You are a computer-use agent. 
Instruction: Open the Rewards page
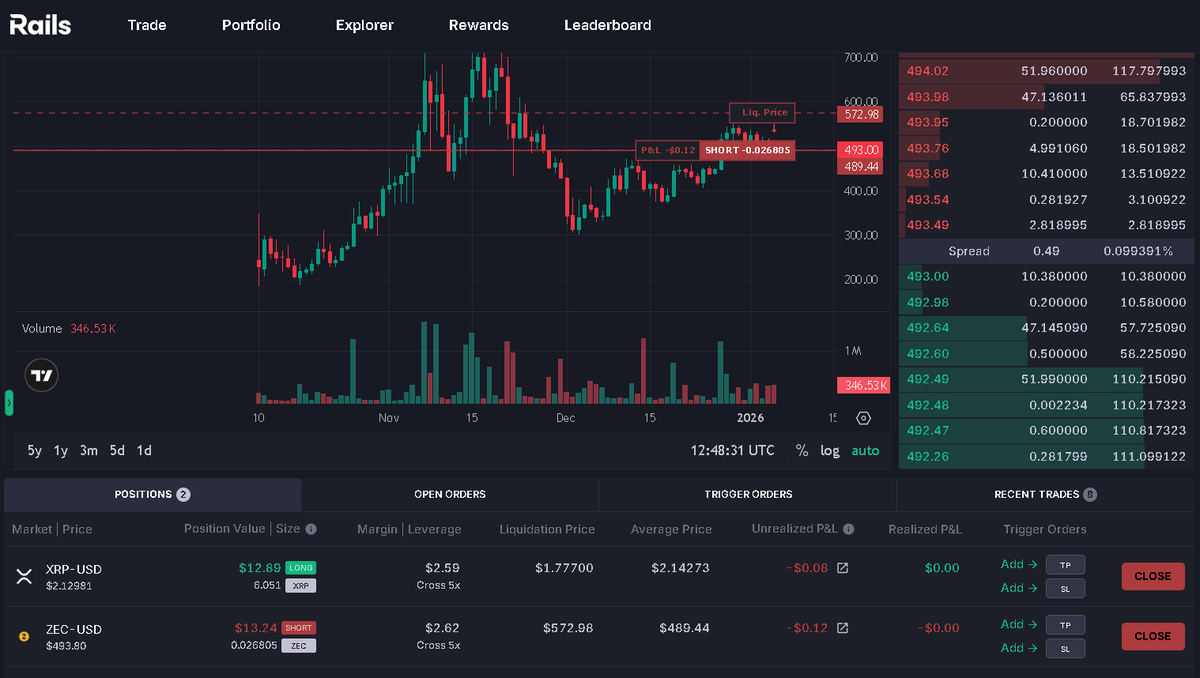[479, 25]
